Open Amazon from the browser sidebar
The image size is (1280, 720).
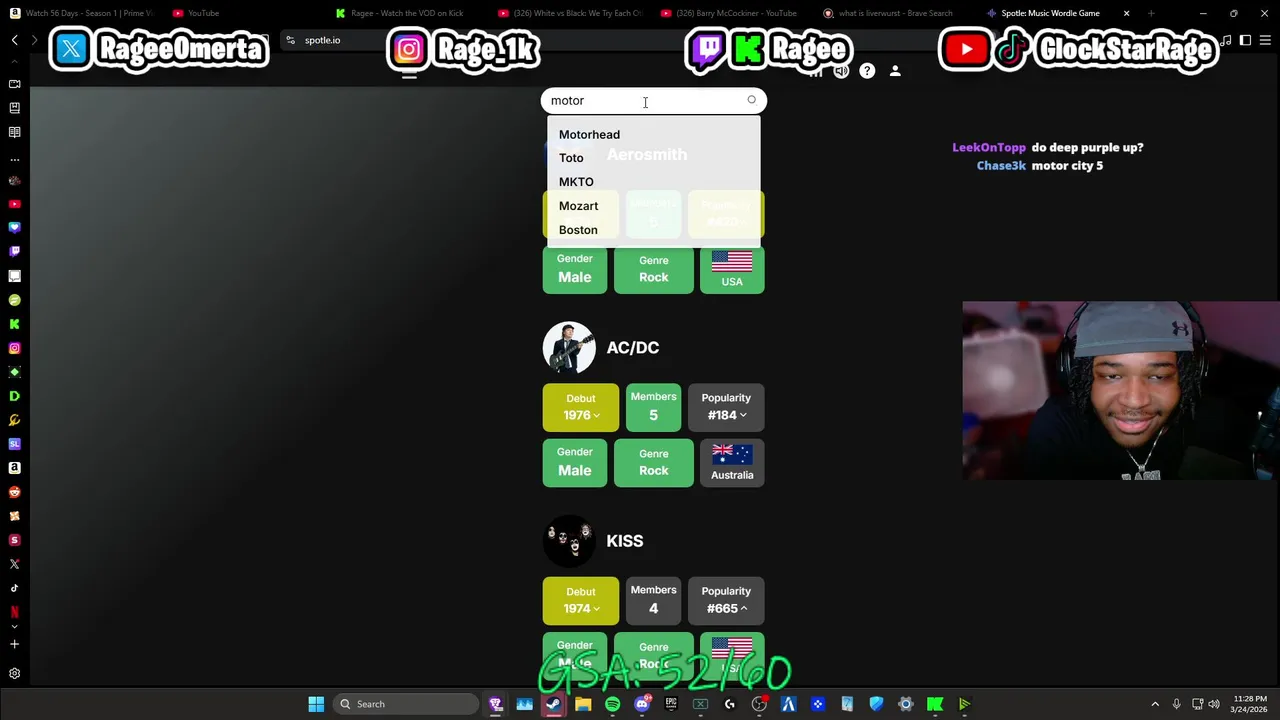(x=14, y=468)
